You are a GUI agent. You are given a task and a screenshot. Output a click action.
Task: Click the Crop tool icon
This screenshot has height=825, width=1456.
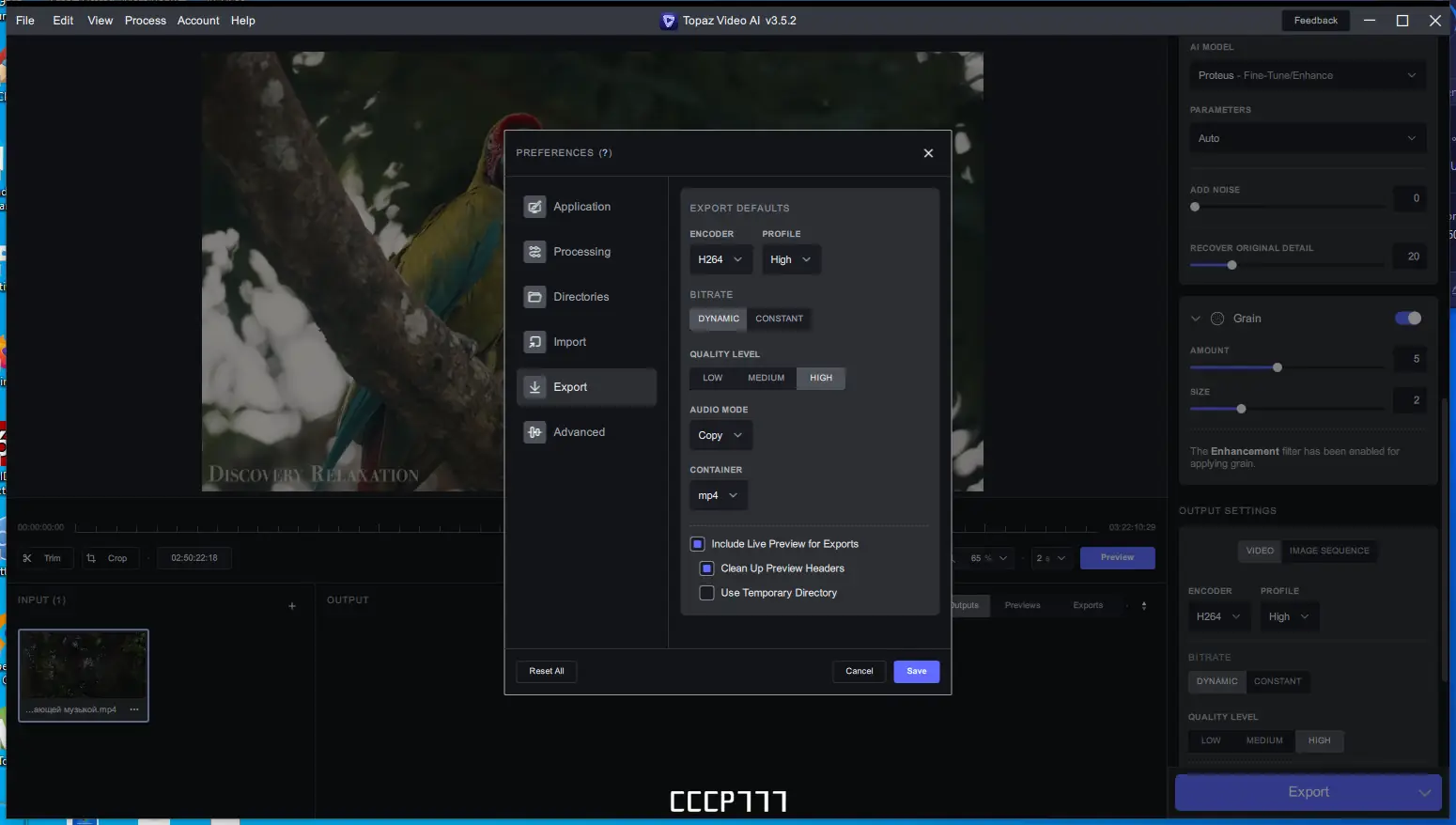click(x=91, y=558)
